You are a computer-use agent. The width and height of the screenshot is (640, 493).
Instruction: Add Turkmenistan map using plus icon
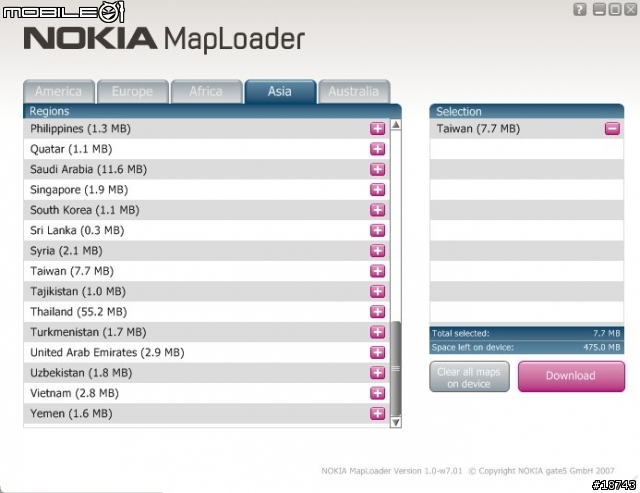378,332
